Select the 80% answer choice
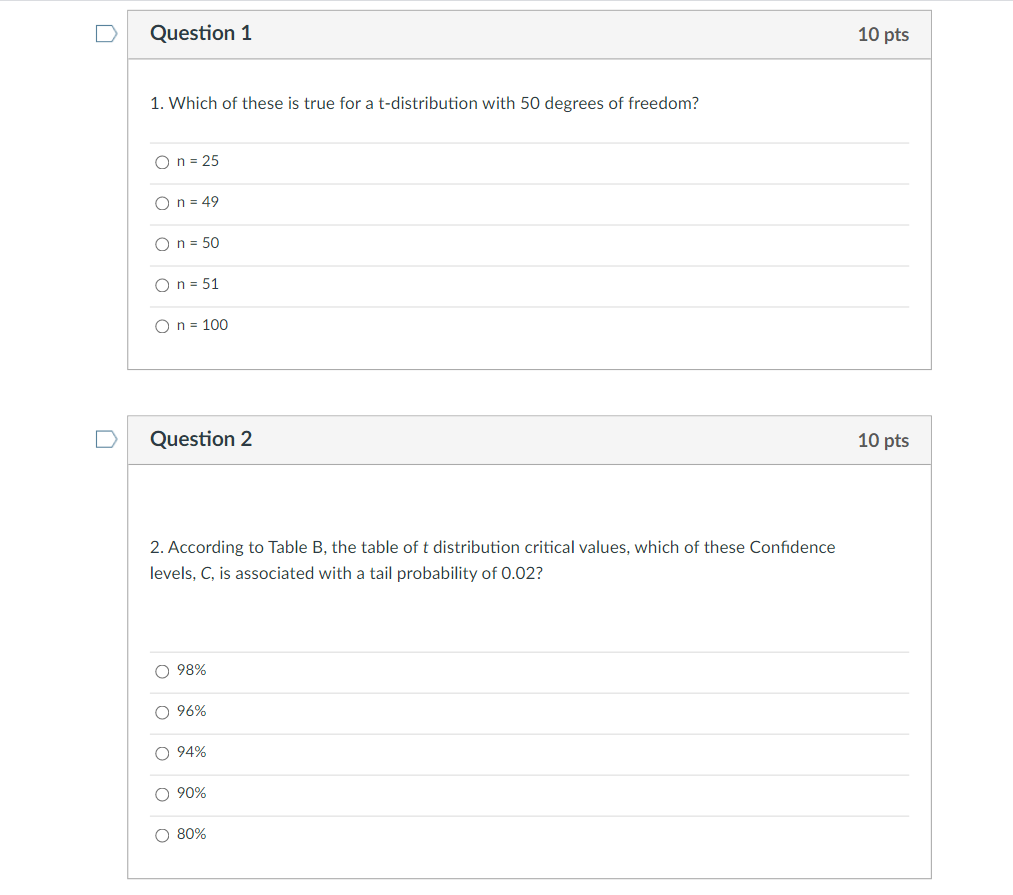Screen dimensions: 1013x895 click(162, 834)
